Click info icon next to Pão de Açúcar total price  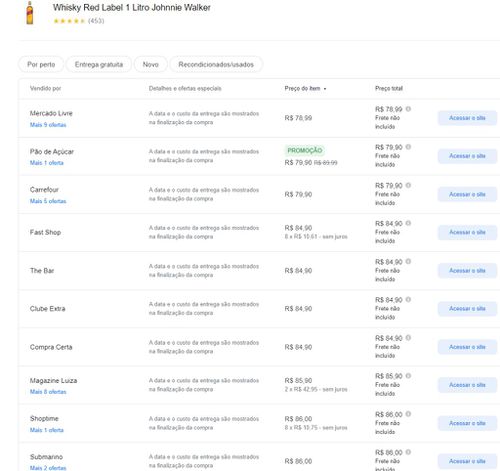pyautogui.click(x=408, y=147)
